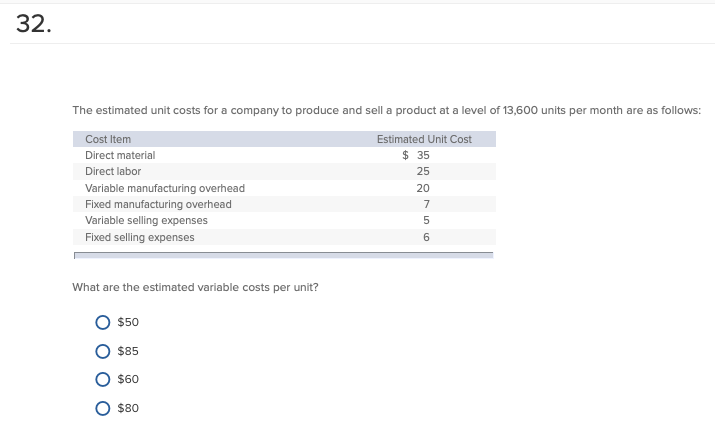Click the question number 32 heading

[34, 24]
